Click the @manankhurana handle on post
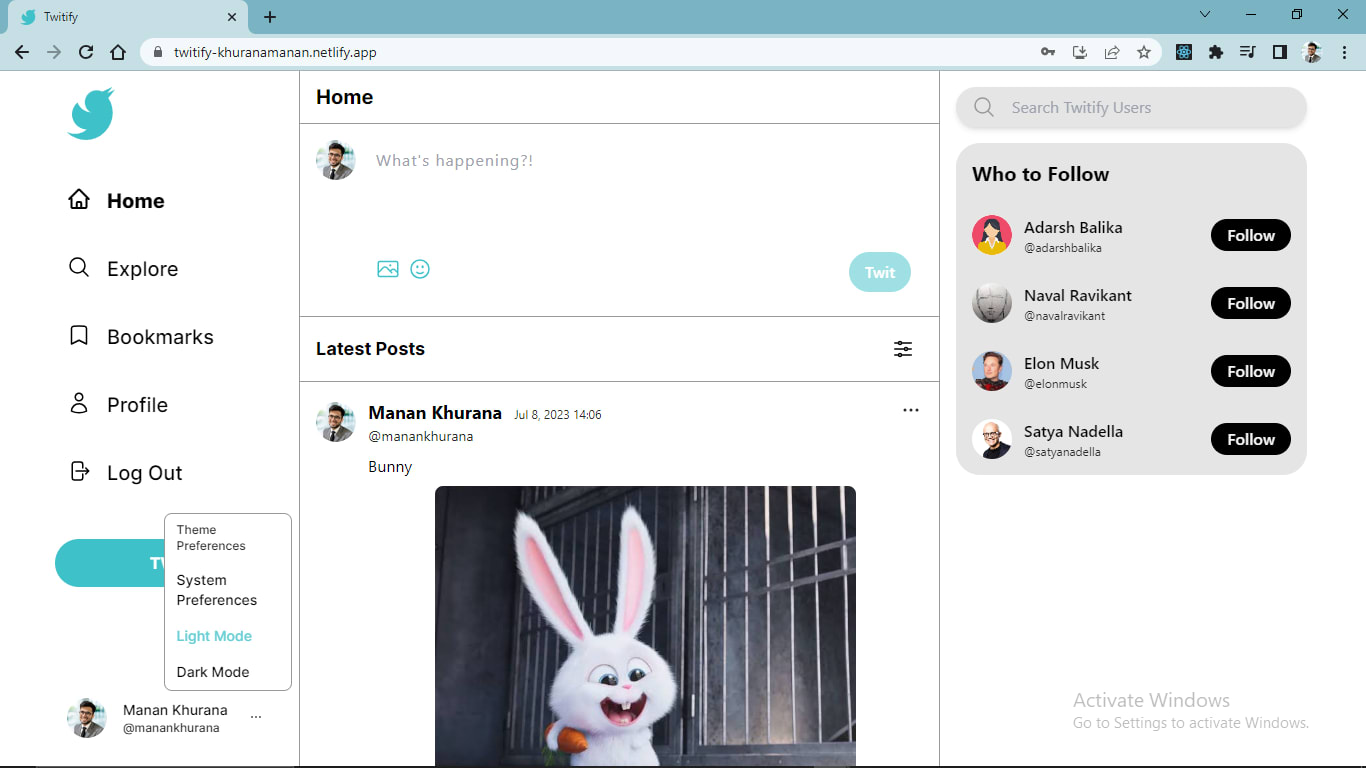This screenshot has height=768, width=1366. coord(421,437)
